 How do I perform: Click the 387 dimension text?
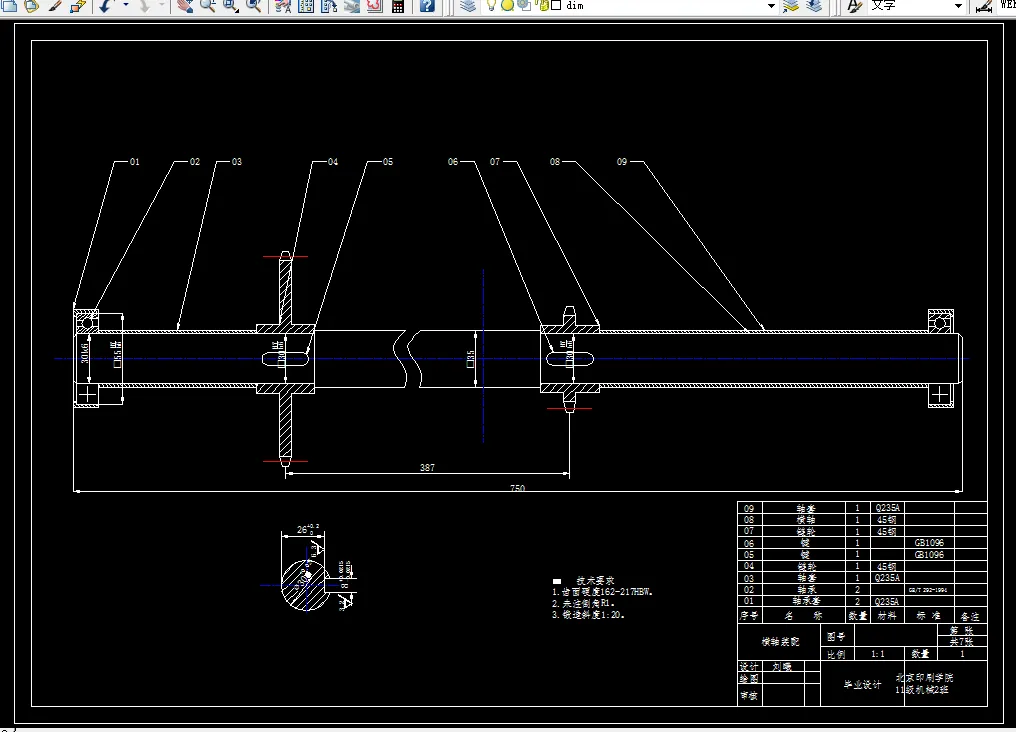(x=428, y=467)
